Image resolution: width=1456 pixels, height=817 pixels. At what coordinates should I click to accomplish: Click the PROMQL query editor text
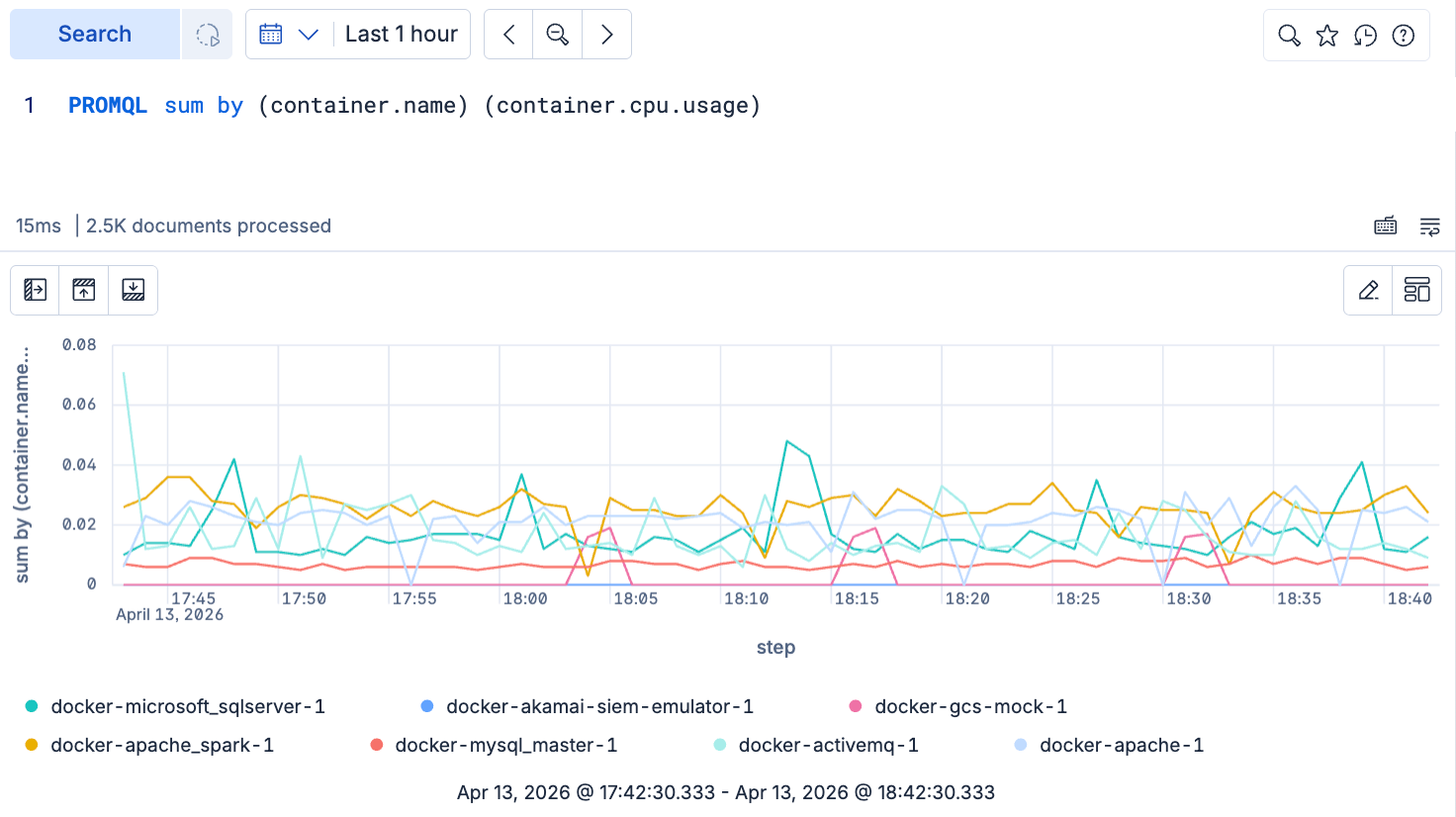[x=414, y=105]
